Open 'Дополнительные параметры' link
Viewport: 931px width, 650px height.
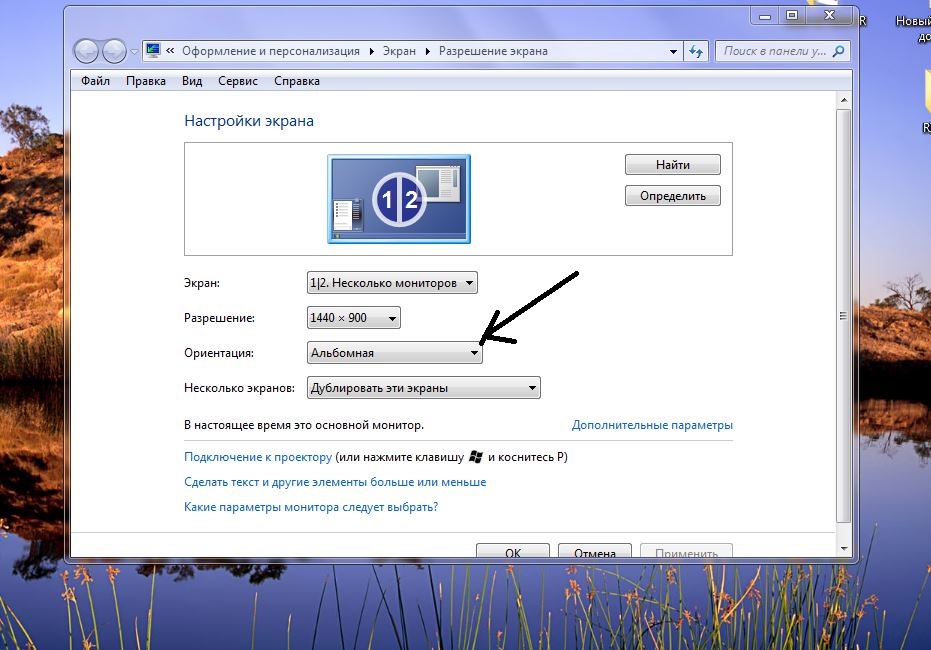(x=652, y=425)
